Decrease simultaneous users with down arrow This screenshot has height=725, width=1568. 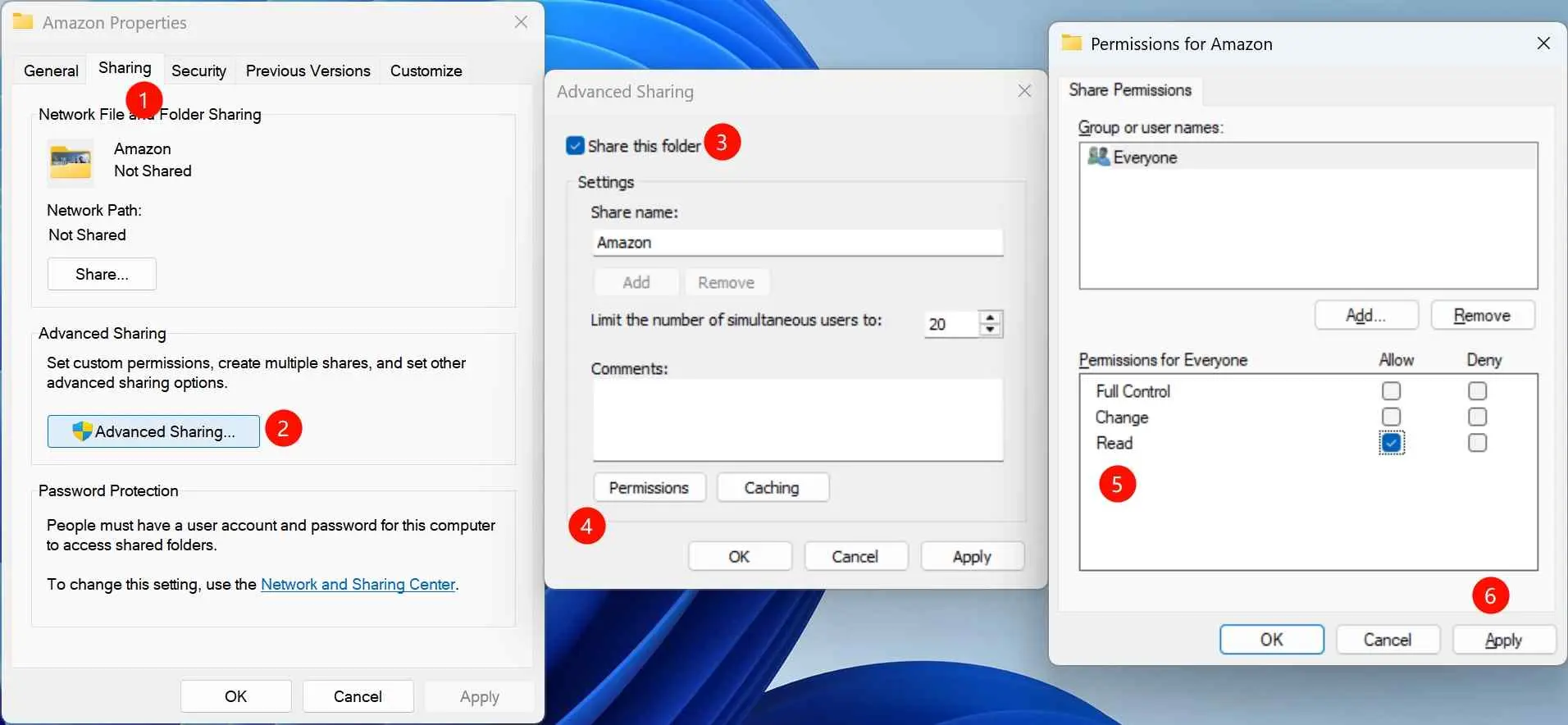tap(991, 330)
